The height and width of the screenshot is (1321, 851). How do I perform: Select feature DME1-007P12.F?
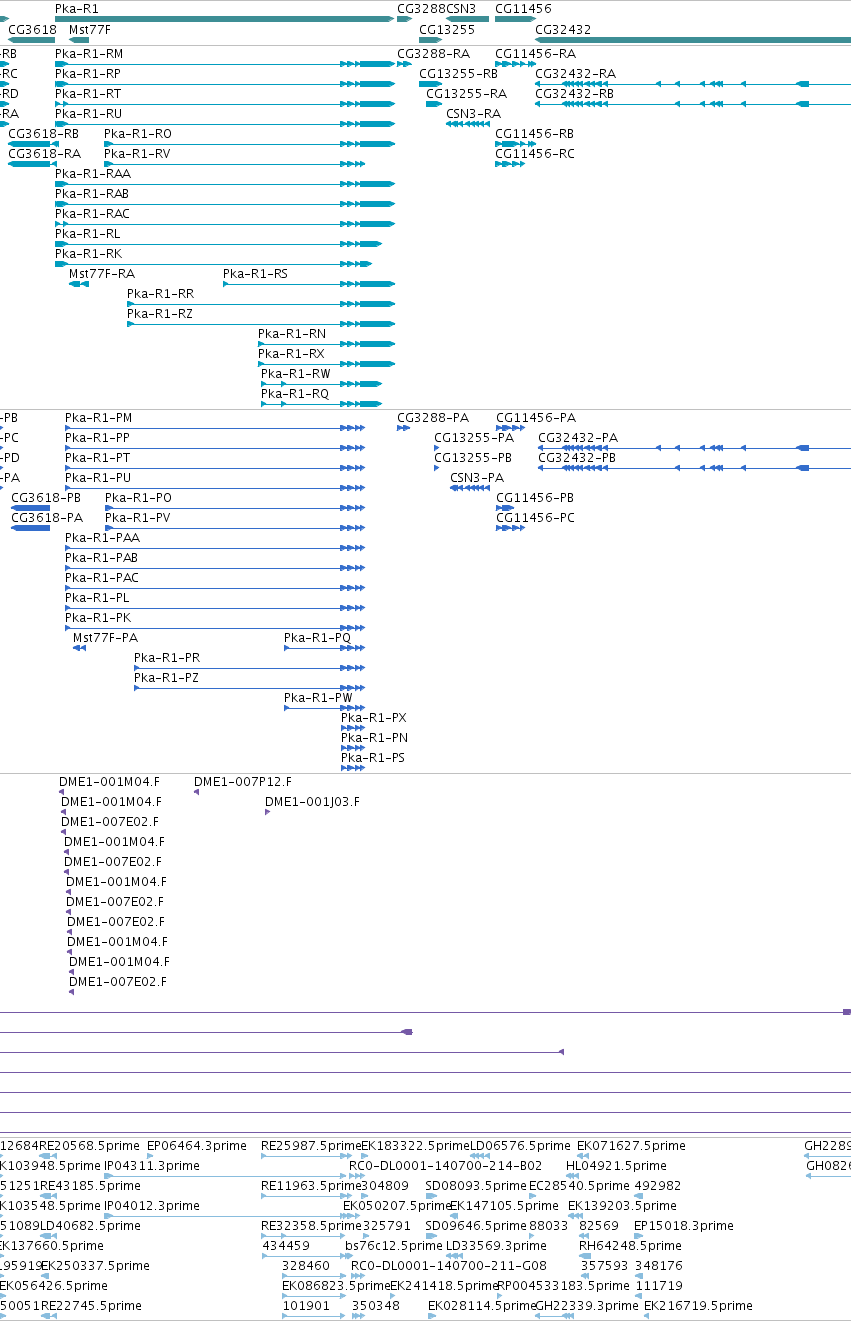coord(243,782)
